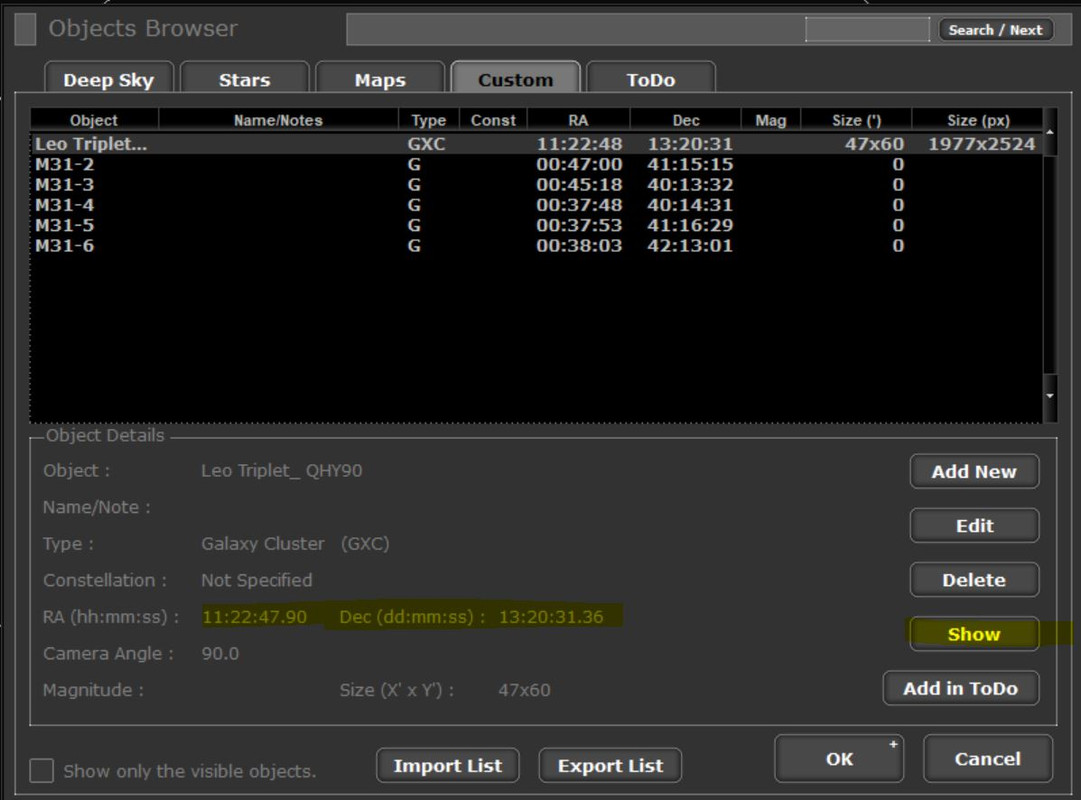This screenshot has height=800, width=1081.
Task: Sort by the Mag column header
Action: click(771, 120)
